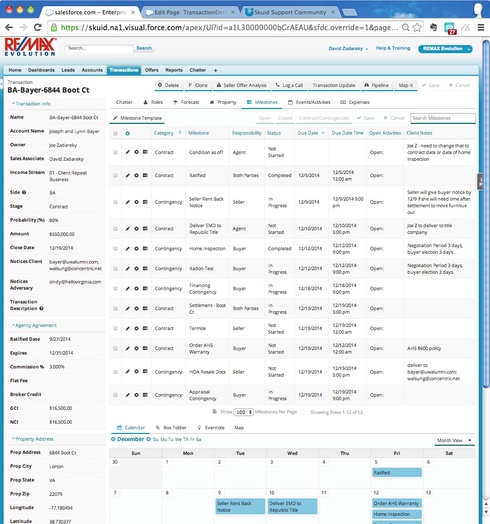Screen dimensions: 490x524
Task: Open the Skuid Support Community browser tab
Action: coord(289,12)
